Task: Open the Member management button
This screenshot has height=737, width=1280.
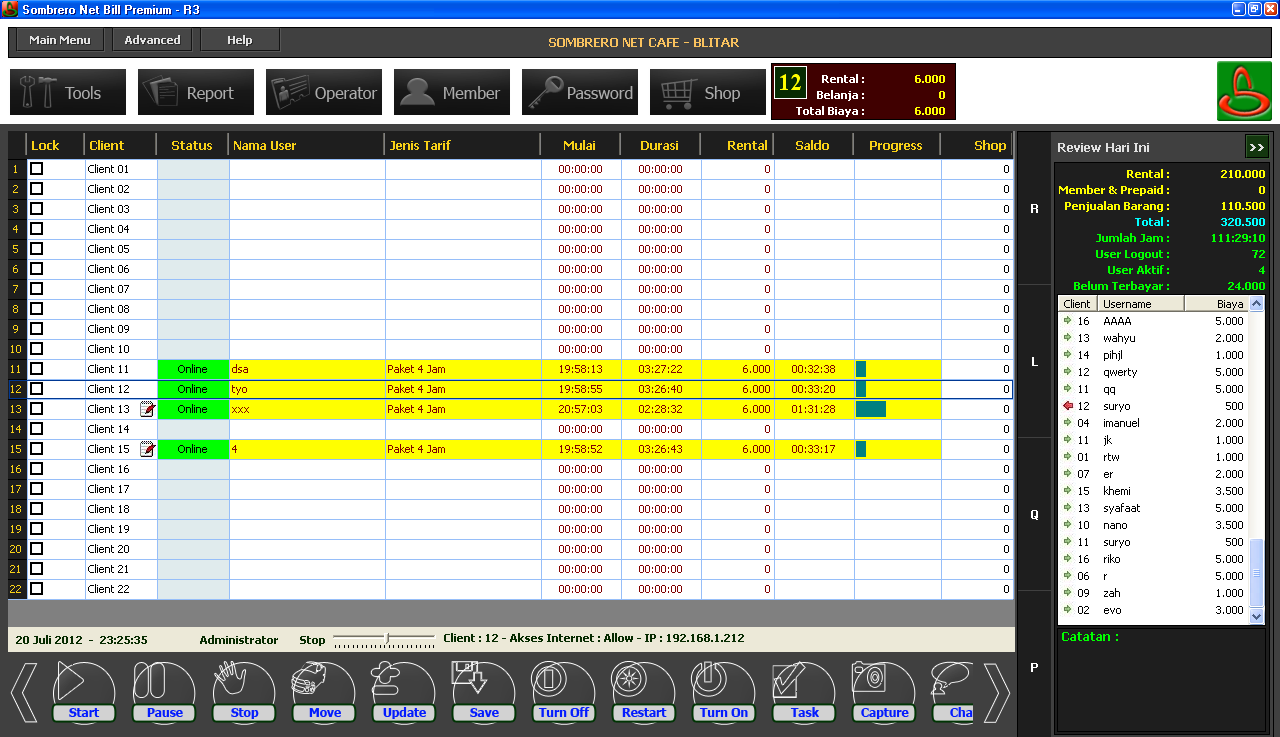Action: tap(452, 92)
